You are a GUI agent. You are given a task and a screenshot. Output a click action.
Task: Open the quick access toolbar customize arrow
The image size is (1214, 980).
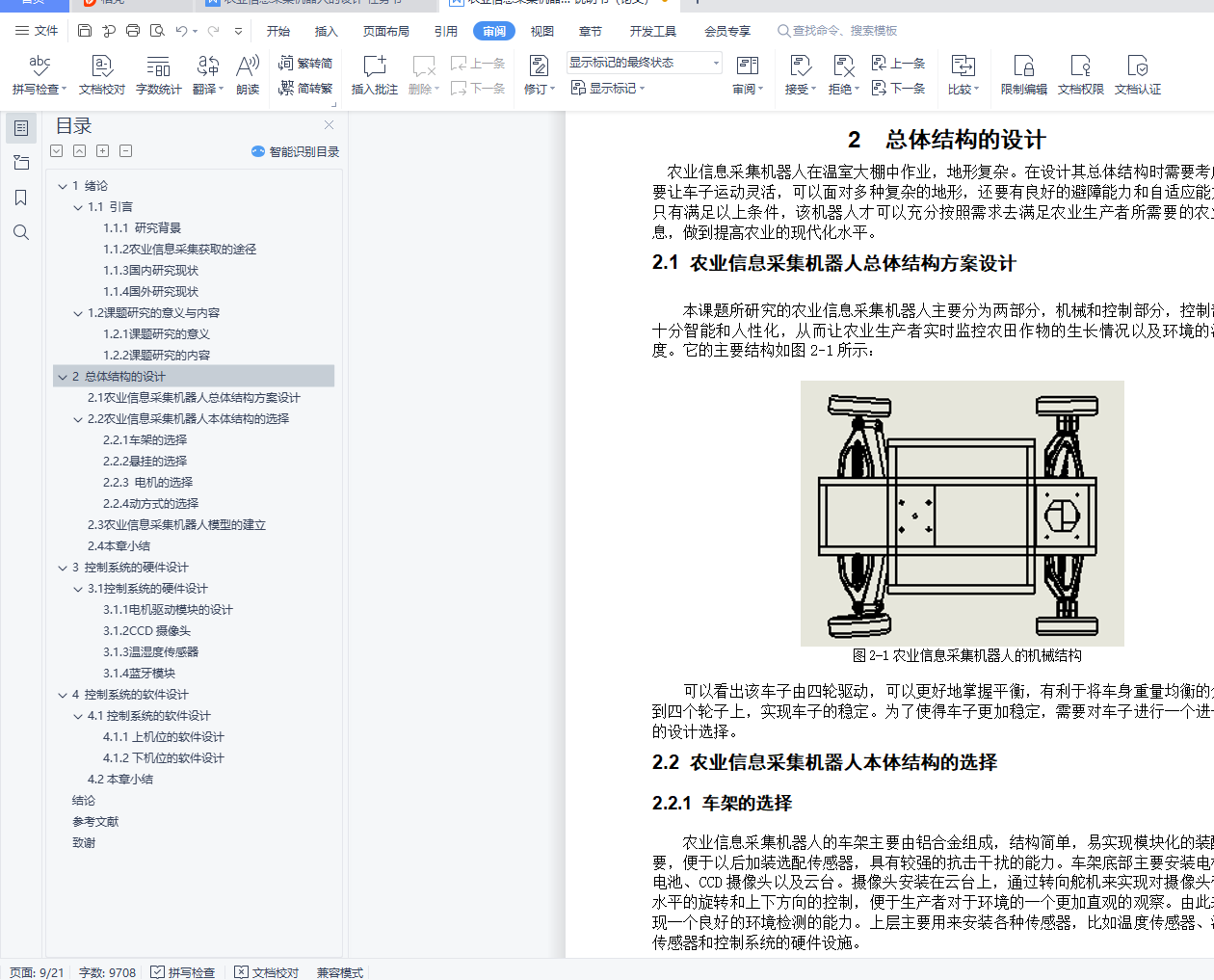(x=238, y=31)
